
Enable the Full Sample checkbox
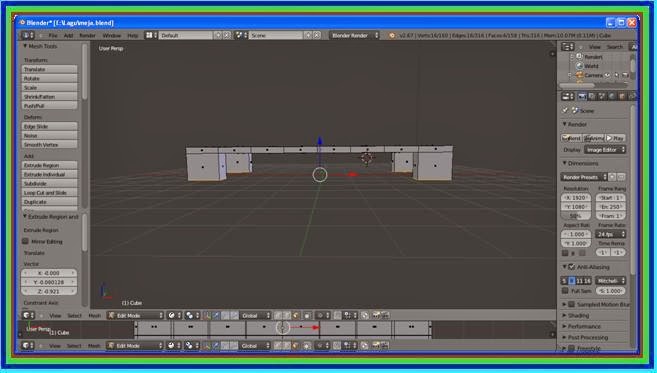click(x=565, y=291)
